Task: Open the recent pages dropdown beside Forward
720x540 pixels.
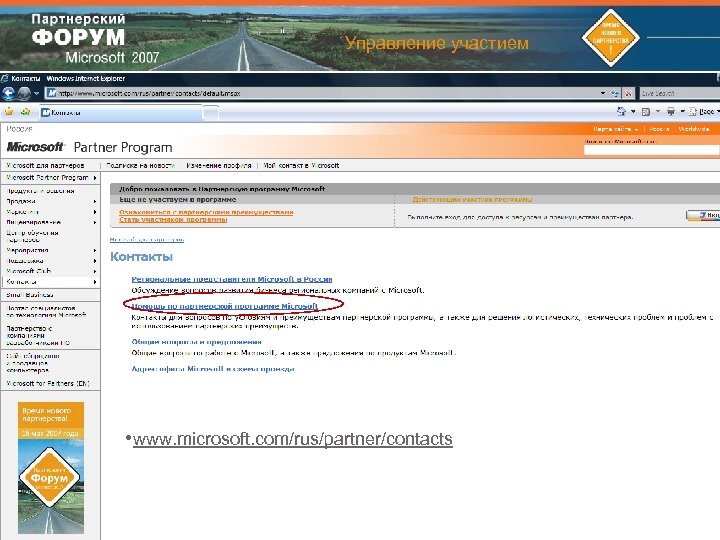Action: pyautogui.click(x=36, y=94)
